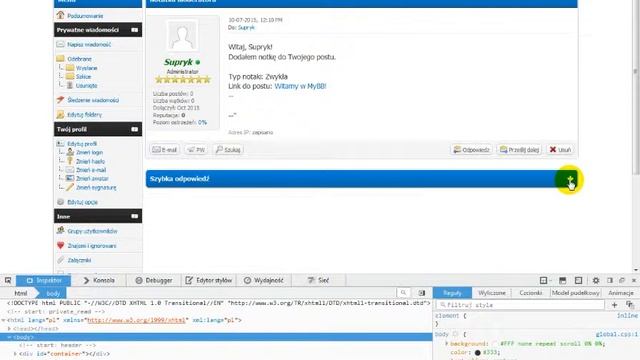Image resolution: width=640 pixels, height=360 pixels.
Task: Expand the Szybka odpowiedź panel
Action: point(570,179)
